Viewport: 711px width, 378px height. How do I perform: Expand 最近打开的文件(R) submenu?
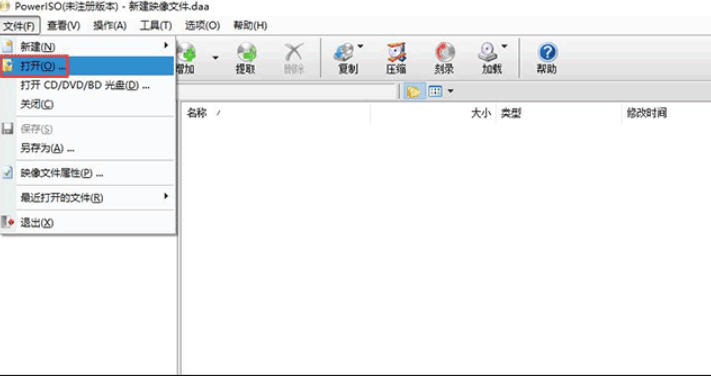point(88,198)
